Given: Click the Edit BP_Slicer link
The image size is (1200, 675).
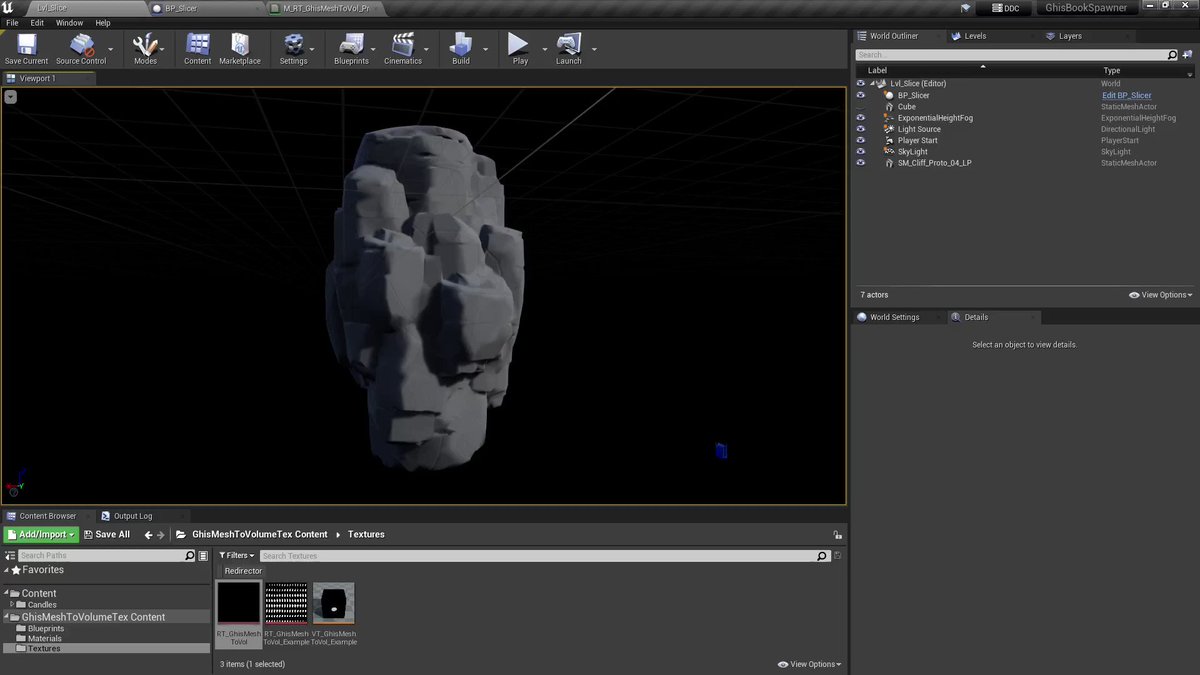Looking at the screenshot, I should point(1127,95).
